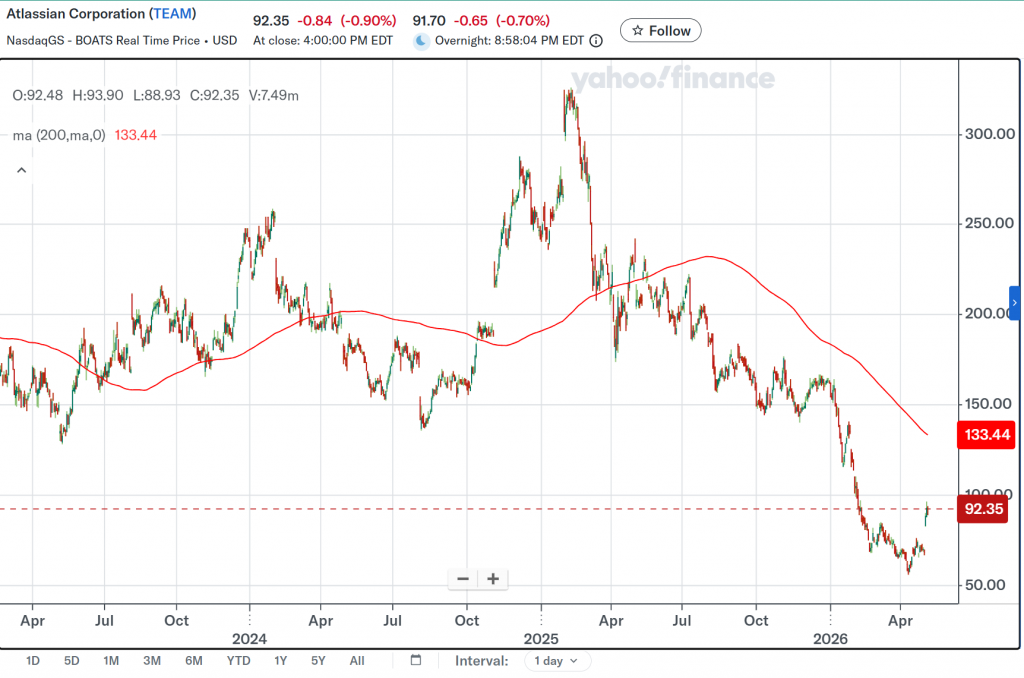This screenshot has height=678, width=1024.
Task: Click the Follow star button
Action: click(660, 31)
